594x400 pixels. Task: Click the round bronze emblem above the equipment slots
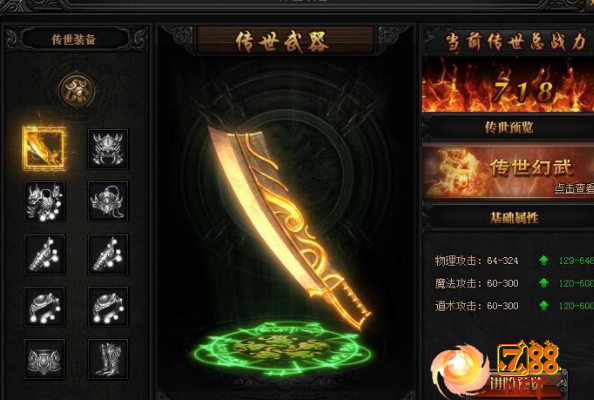point(77,90)
